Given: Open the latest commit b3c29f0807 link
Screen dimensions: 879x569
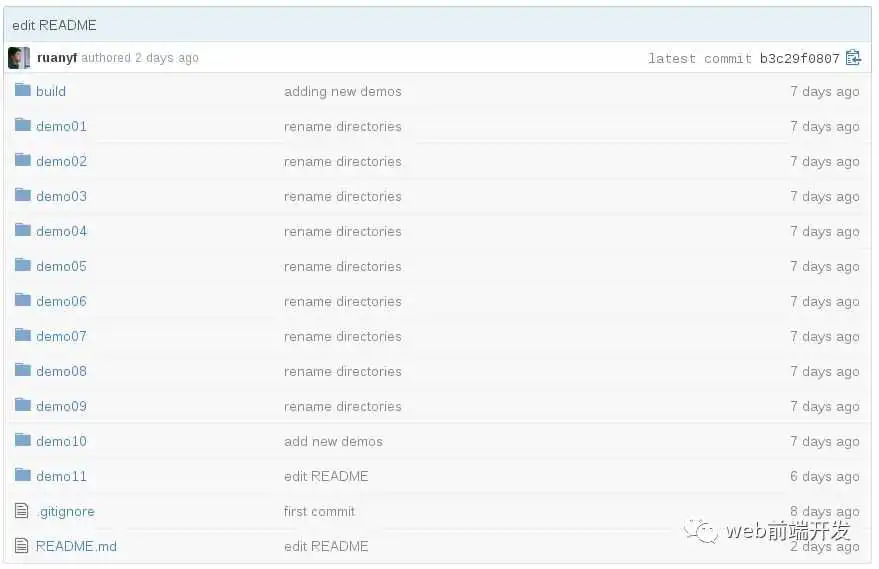Looking at the screenshot, I should tap(799, 59).
